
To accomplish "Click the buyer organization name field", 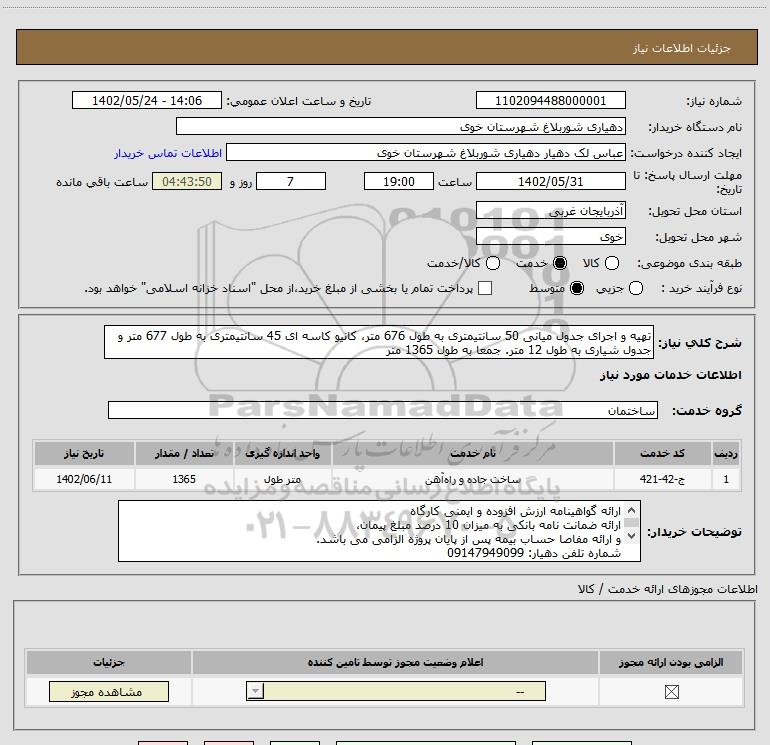I will click(x=401, y=126).
